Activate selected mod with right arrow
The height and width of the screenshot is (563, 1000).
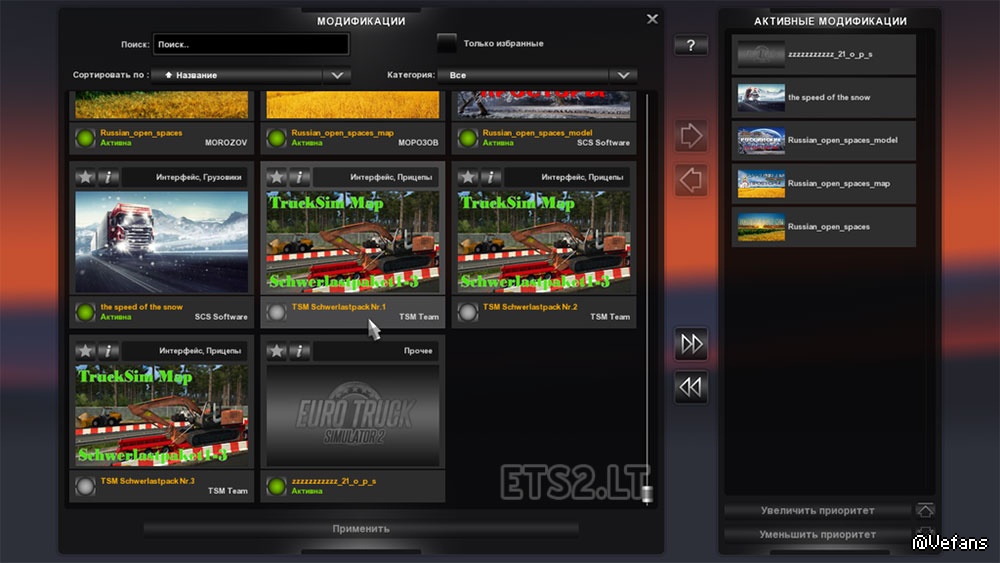[691, 136]
